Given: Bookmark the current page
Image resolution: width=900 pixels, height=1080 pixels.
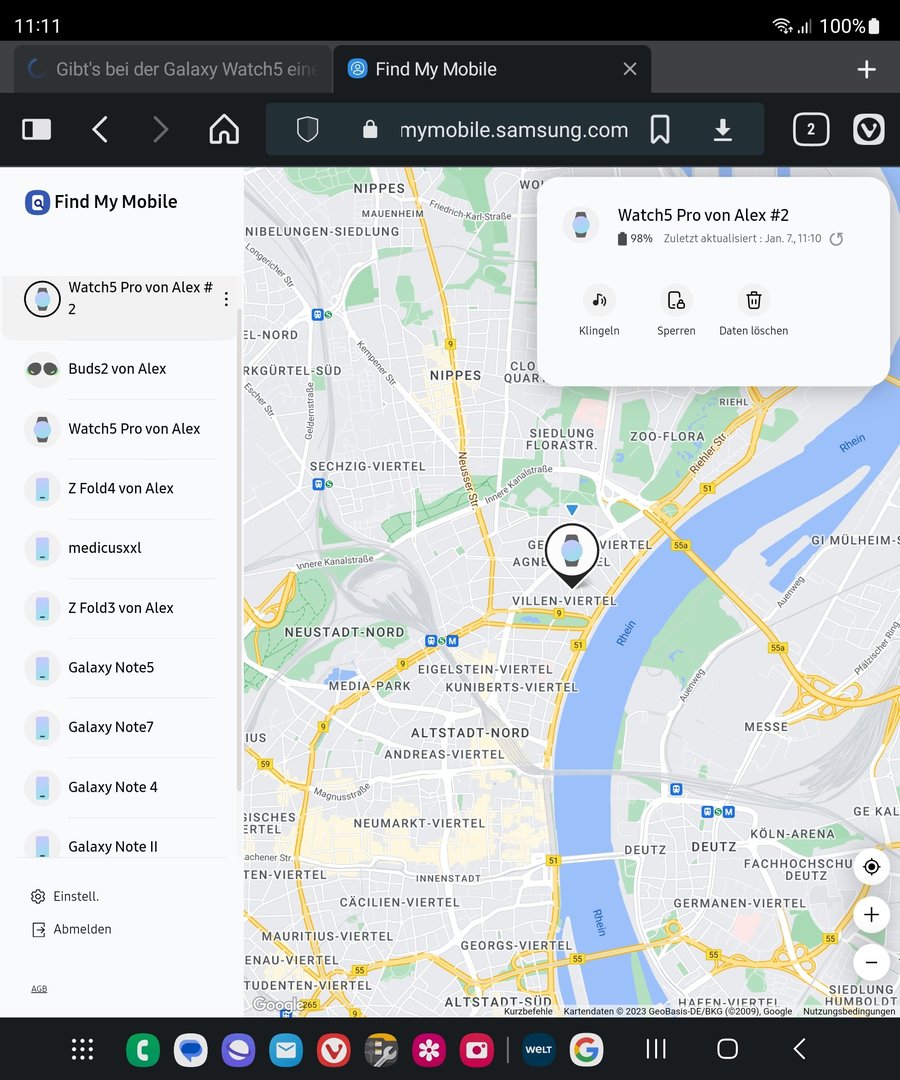Looking at the screenshot, I should 660,129.
